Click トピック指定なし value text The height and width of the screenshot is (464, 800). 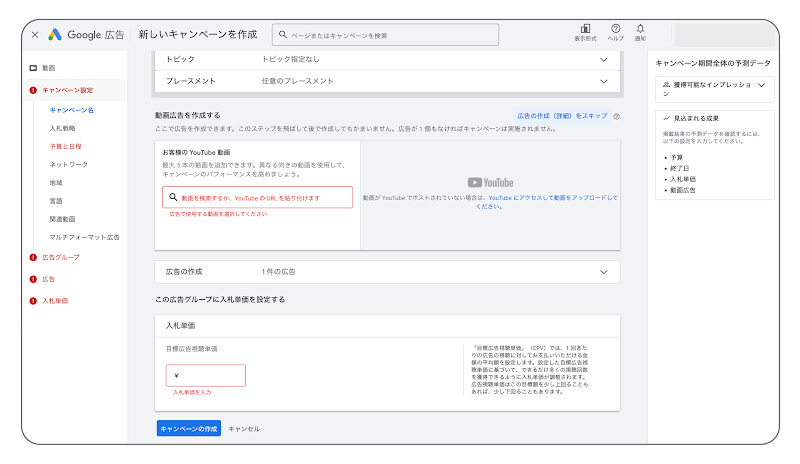(x=291, y=59)
